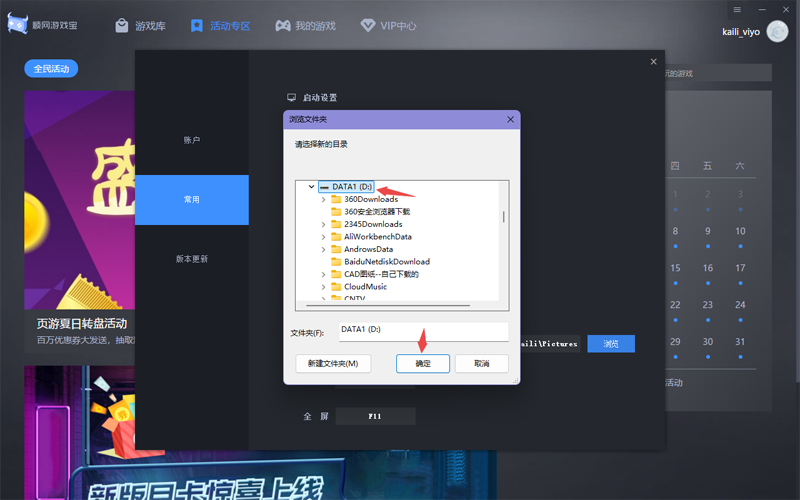Click the 新建文件夹(M) button
800x500 pixels.
(x=333, y=364)
